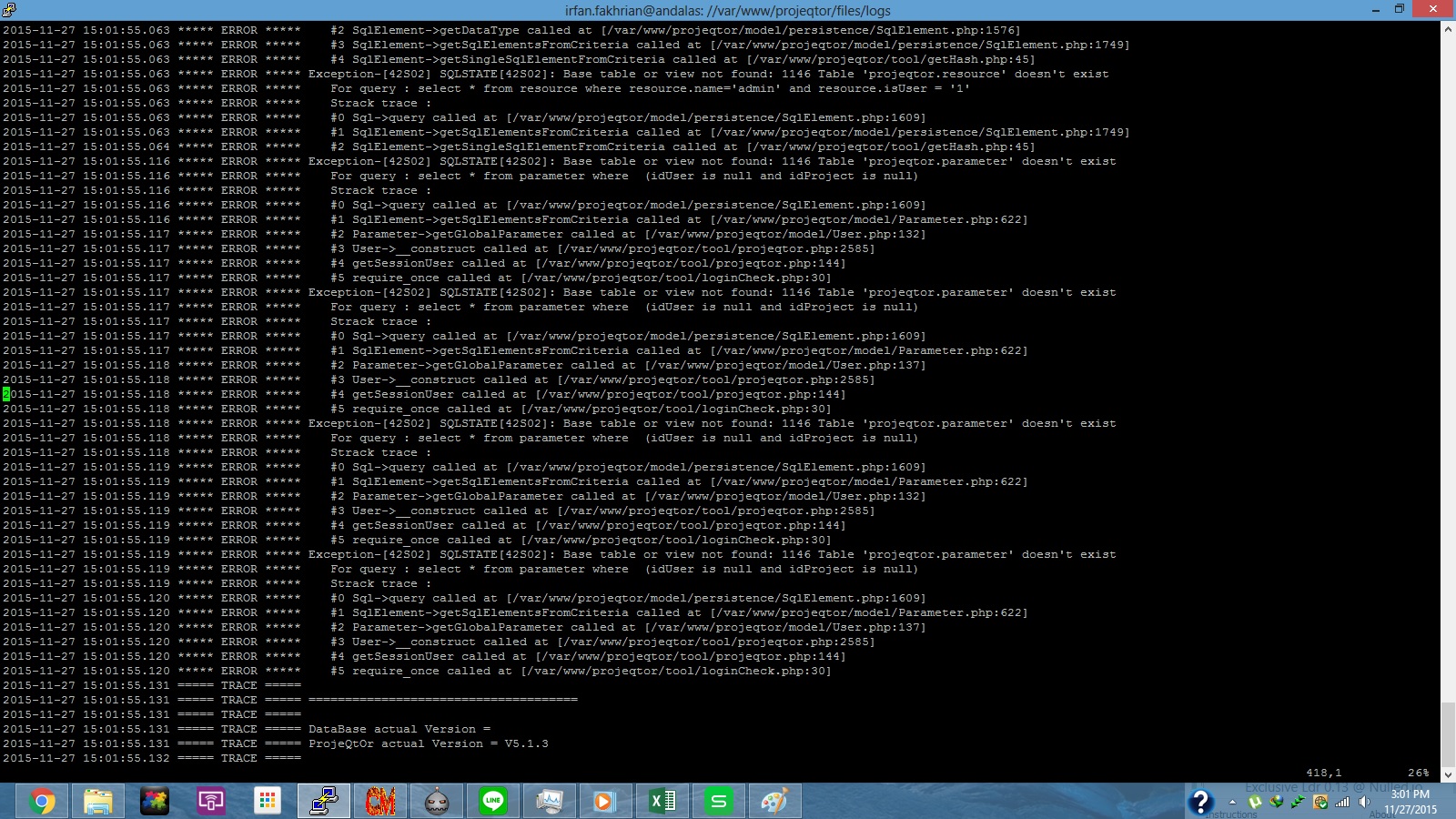This screenshot has width=1456, height=819.
Task: Open the network signal tray icon
Action: point(1342,802)
